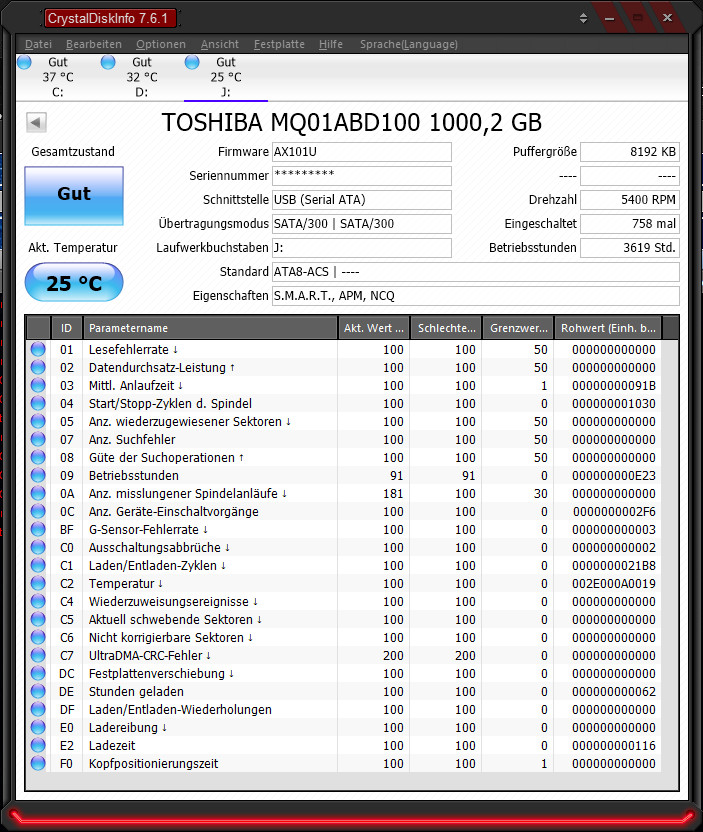
Task: Click the Eigenschaften field S.M.A.R.T., APM, NCQ
Action: point(475,296)
